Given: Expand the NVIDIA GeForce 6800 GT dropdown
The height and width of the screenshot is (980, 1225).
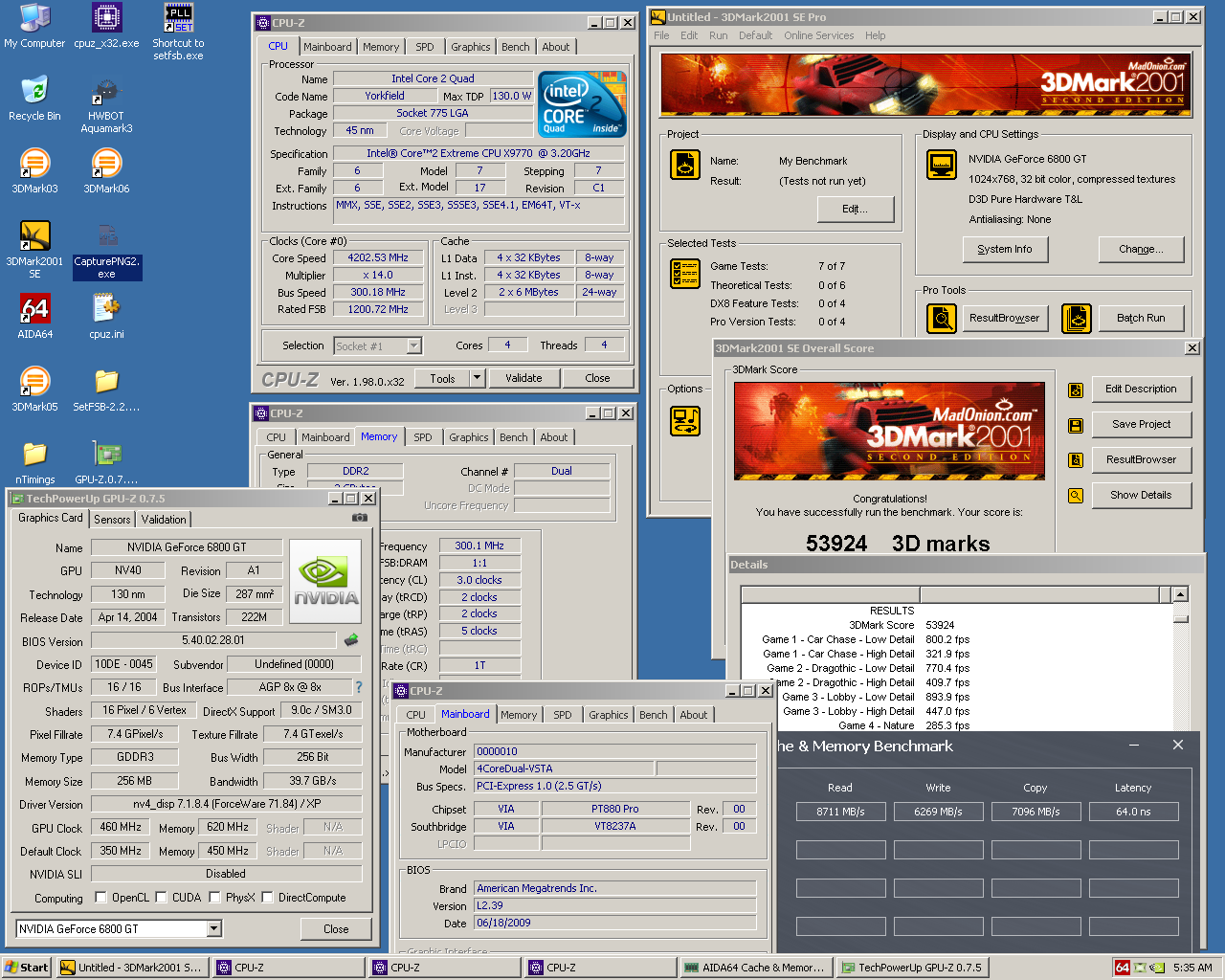Looking at the screenshot, I should 214,928.
